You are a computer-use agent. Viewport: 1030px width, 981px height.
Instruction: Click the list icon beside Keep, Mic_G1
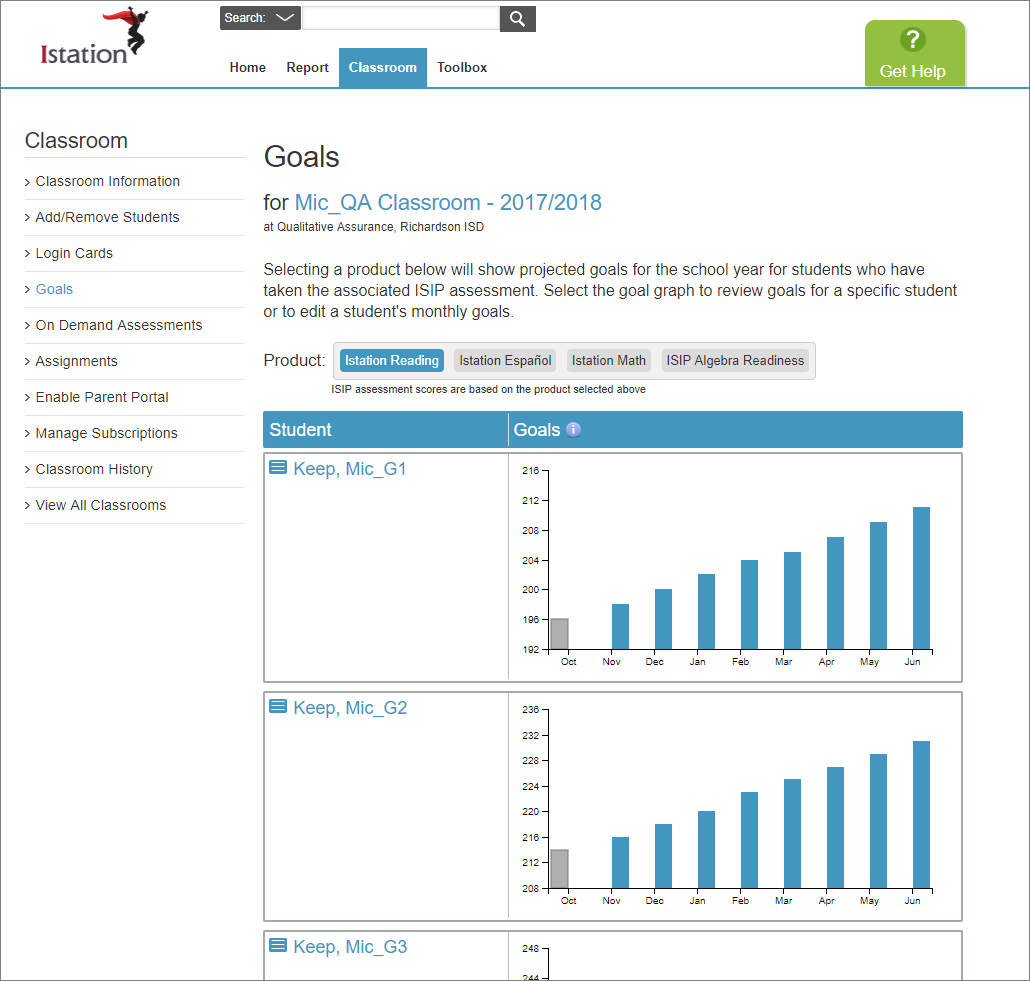click(279, 467)
